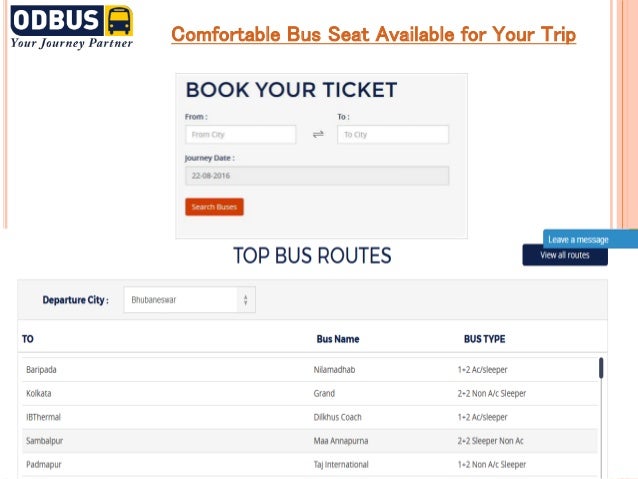Click the From City input field
The image size is (638, 479).
(240, 134)
